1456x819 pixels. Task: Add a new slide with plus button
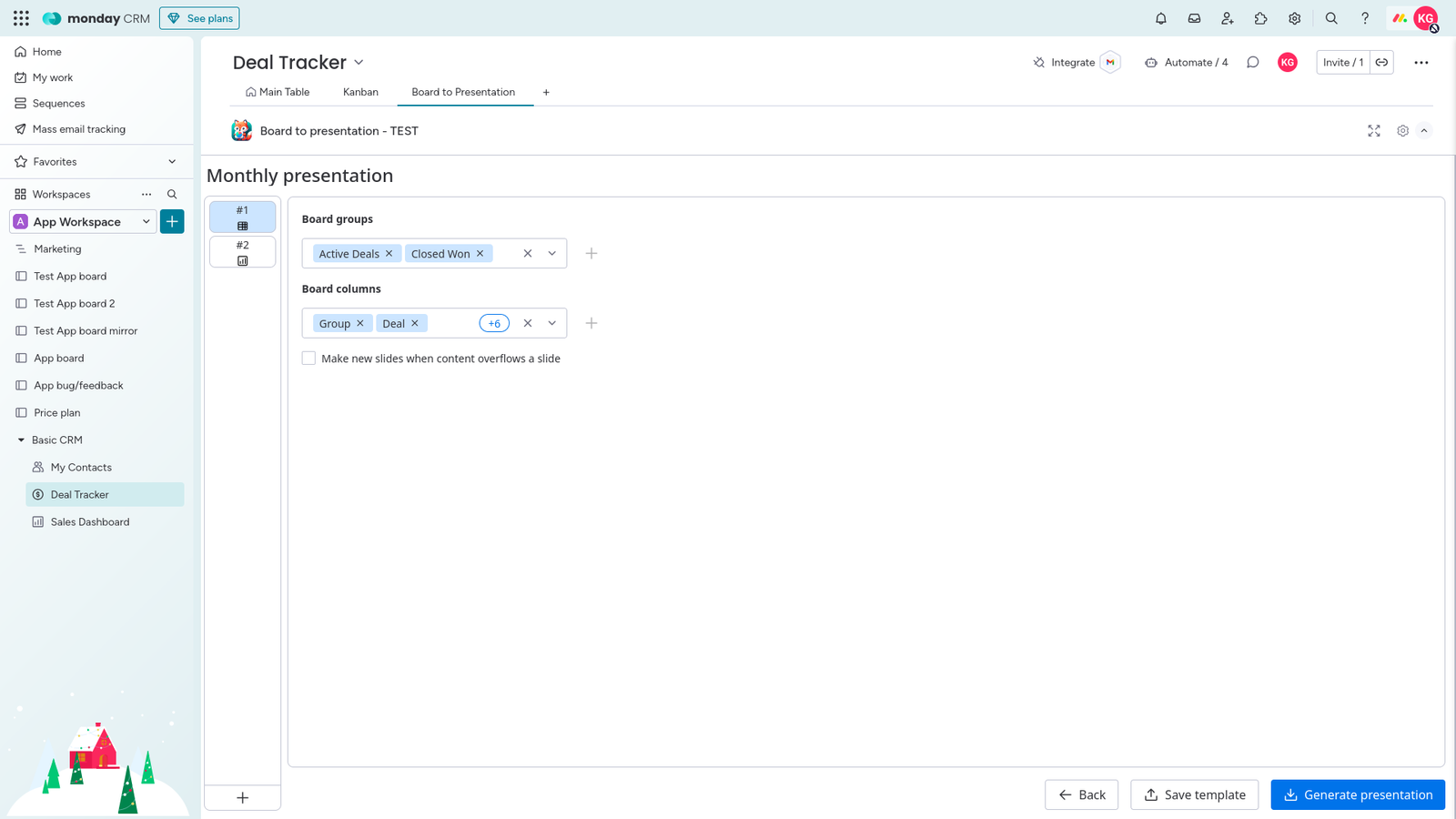[x=242, y=798]
